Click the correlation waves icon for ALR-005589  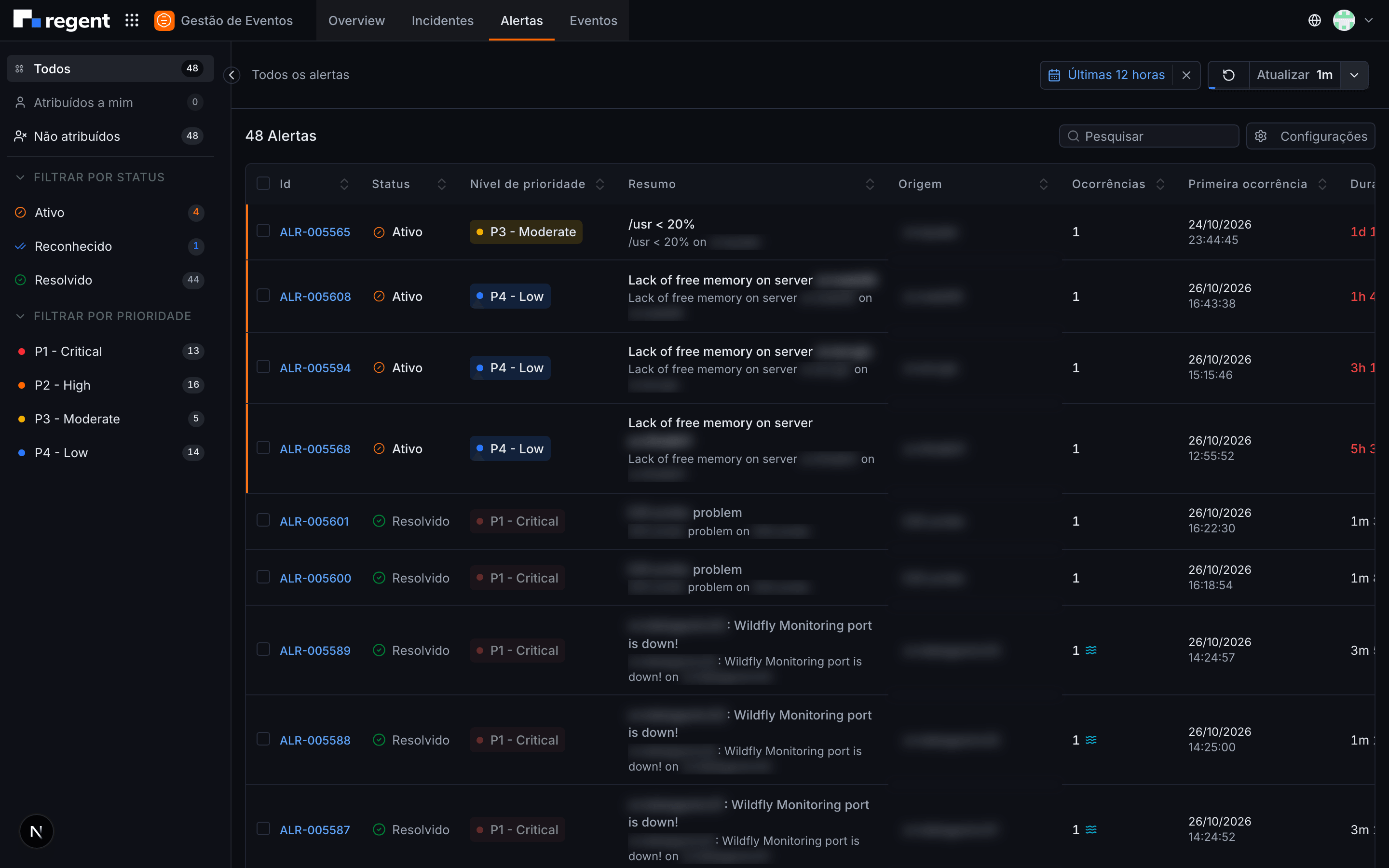pos(1091,651)
